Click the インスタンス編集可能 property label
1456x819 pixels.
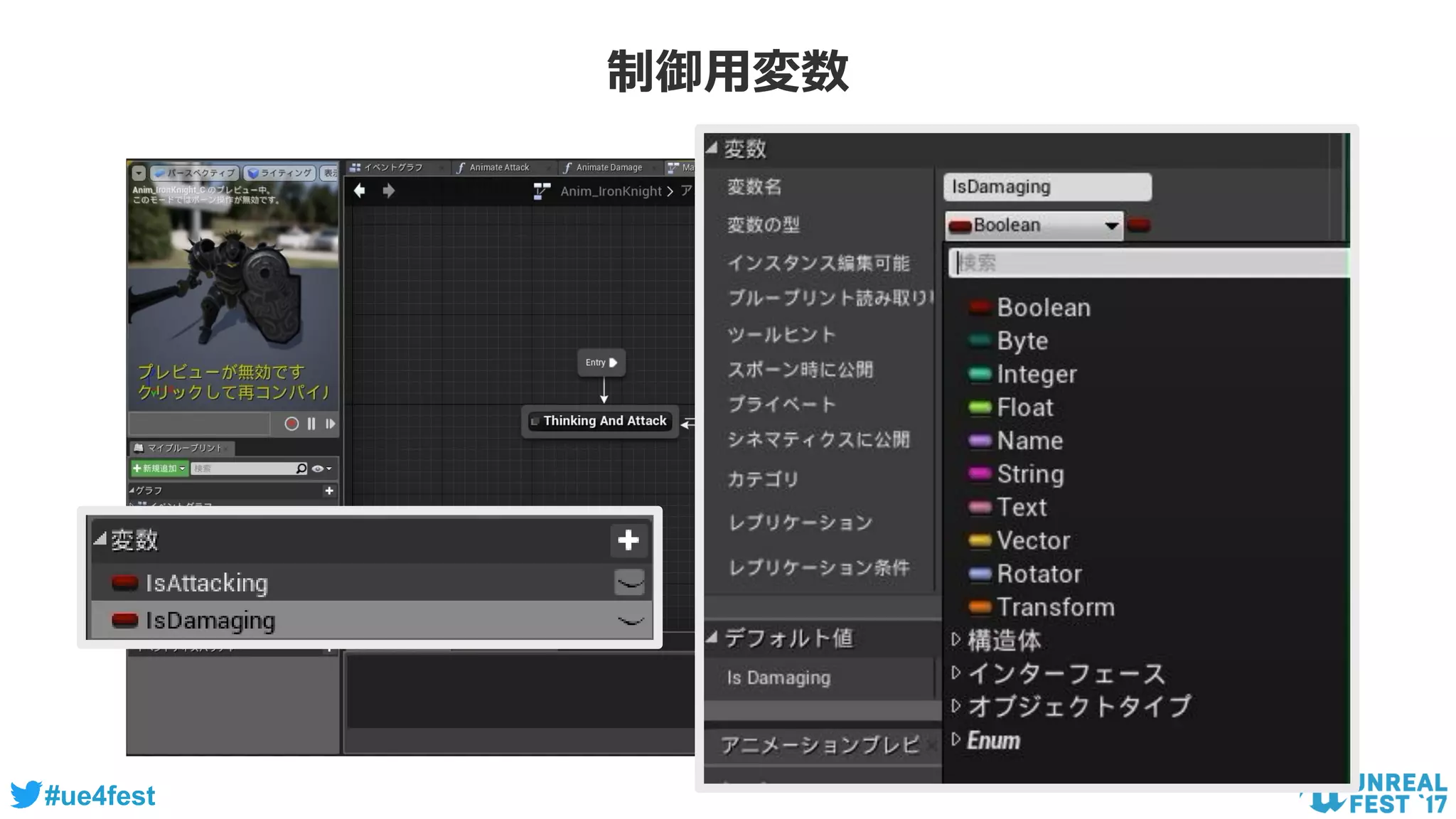pyautogui.click(x=818, y=264)
